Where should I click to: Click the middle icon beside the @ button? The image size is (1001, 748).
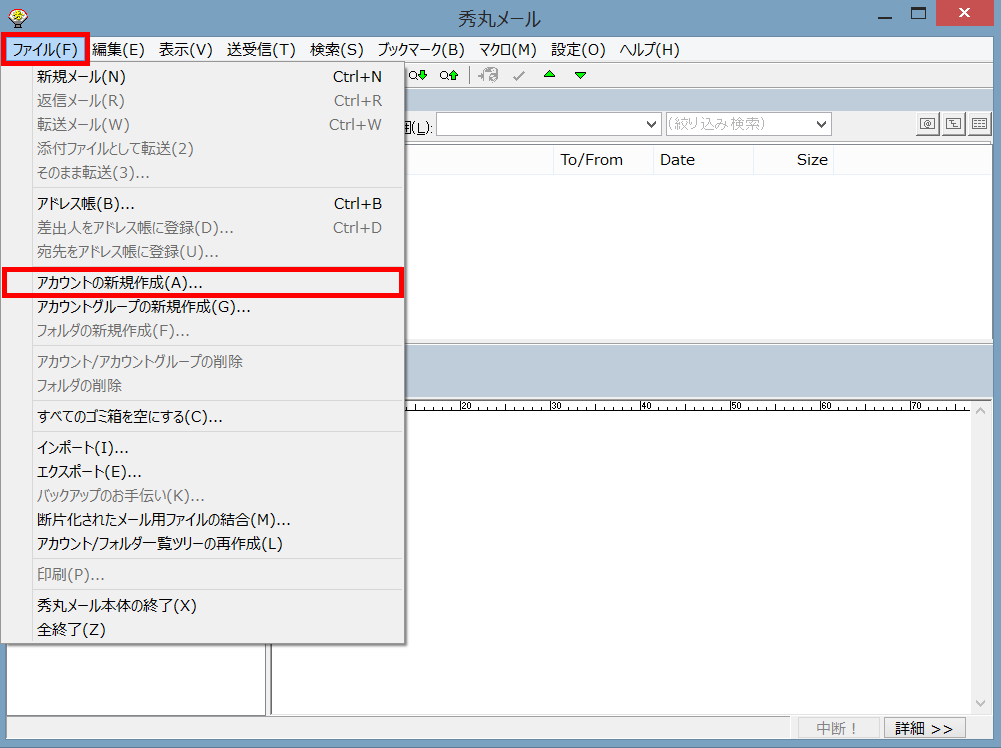click(x=954, y=124)
